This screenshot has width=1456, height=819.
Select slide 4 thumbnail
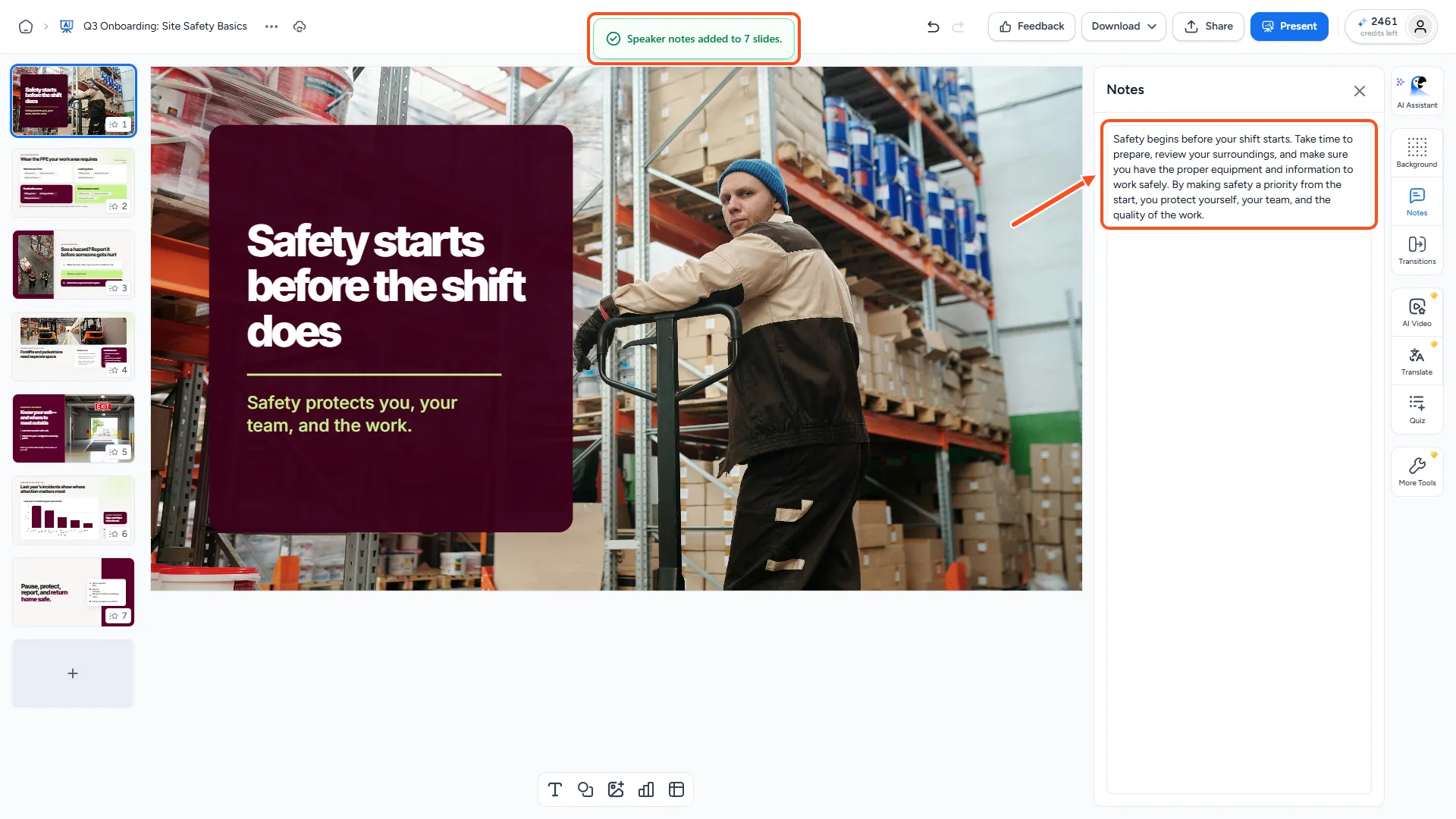[x=74, y=347]
